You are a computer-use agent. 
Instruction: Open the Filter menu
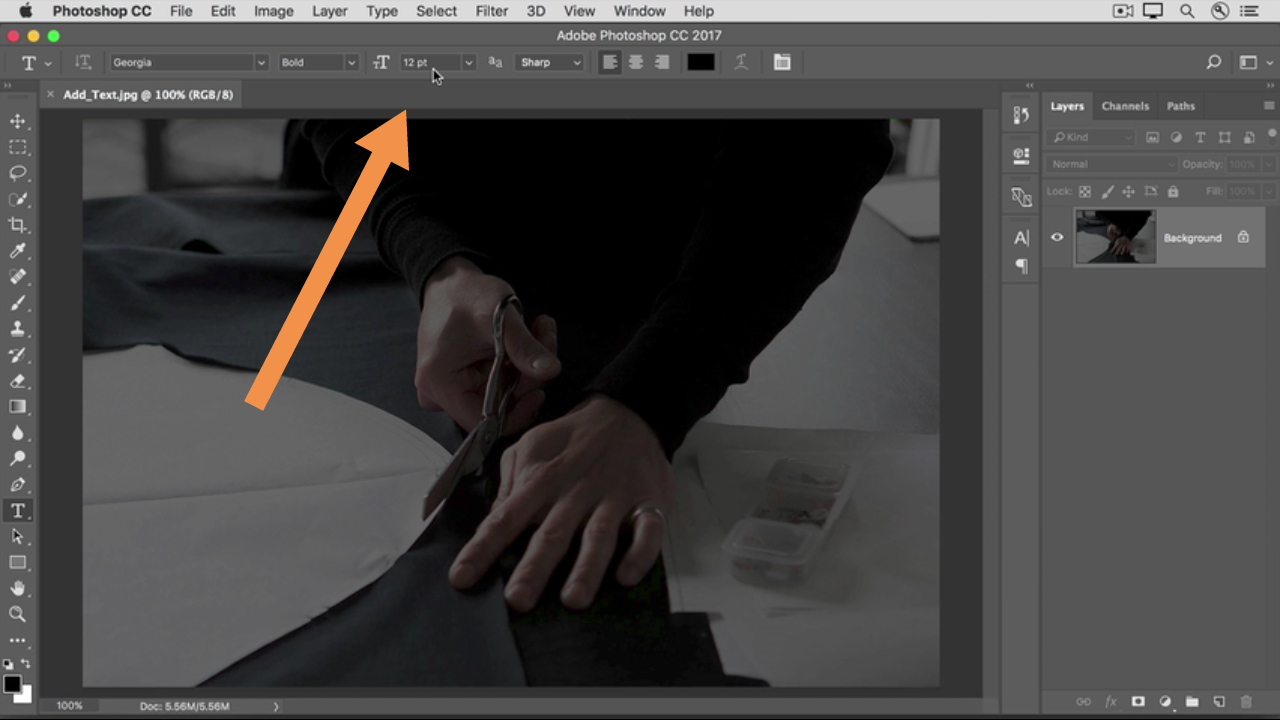(491, 11)
